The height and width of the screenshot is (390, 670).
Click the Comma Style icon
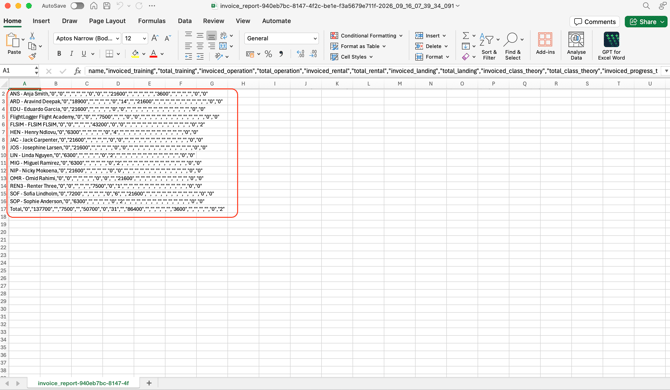click(281, 54)
